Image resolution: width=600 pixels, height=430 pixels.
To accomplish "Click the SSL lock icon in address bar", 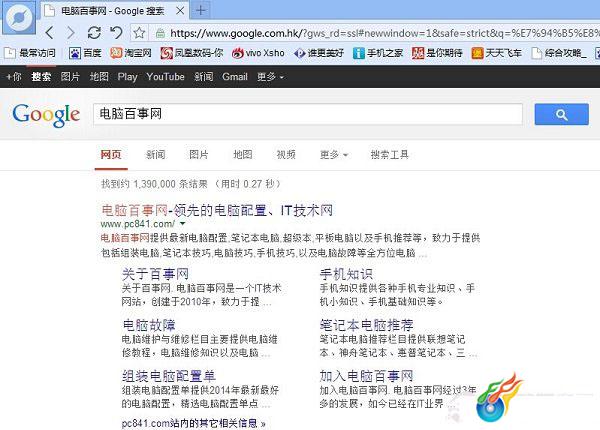I will pyautogui.click(x=160, y=34).
